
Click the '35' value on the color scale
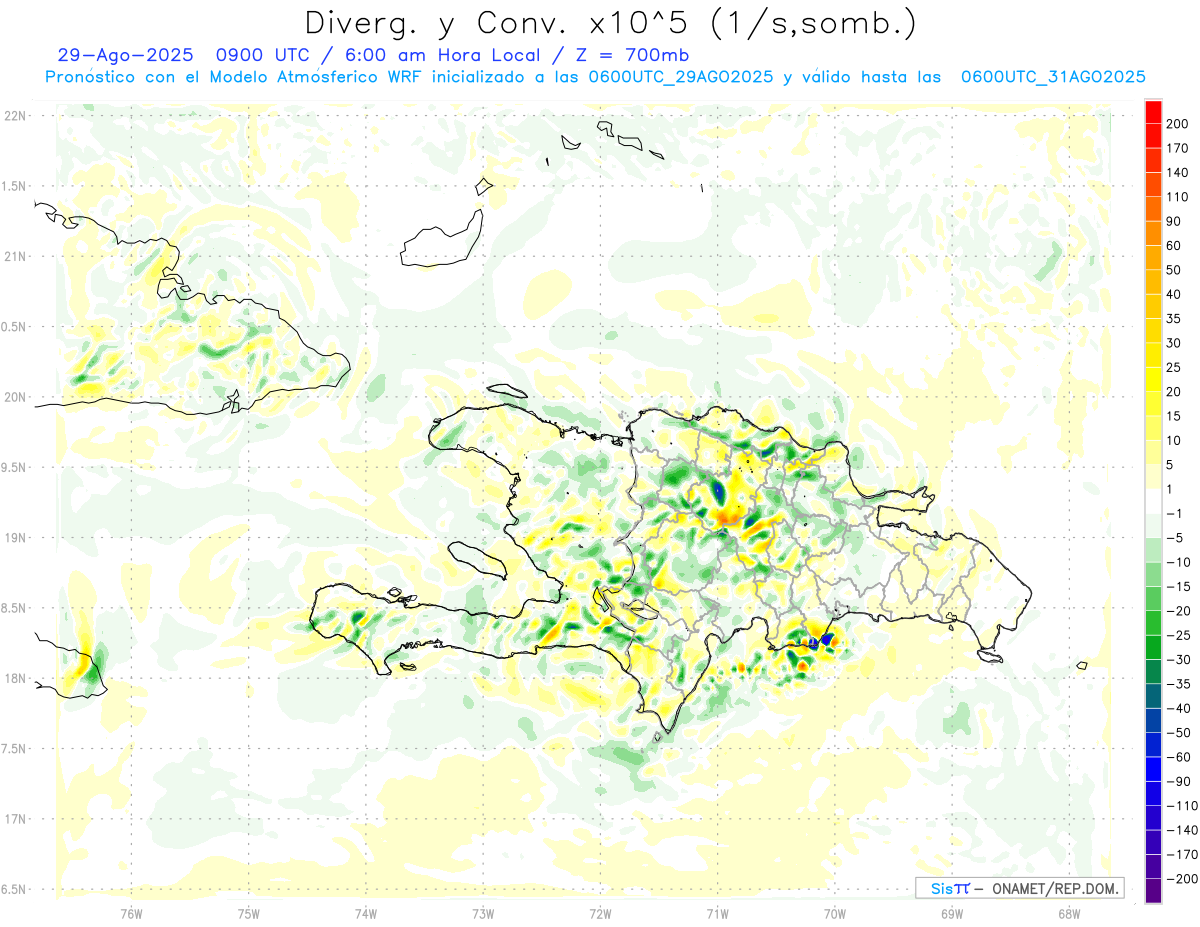tap(1175, 319)
